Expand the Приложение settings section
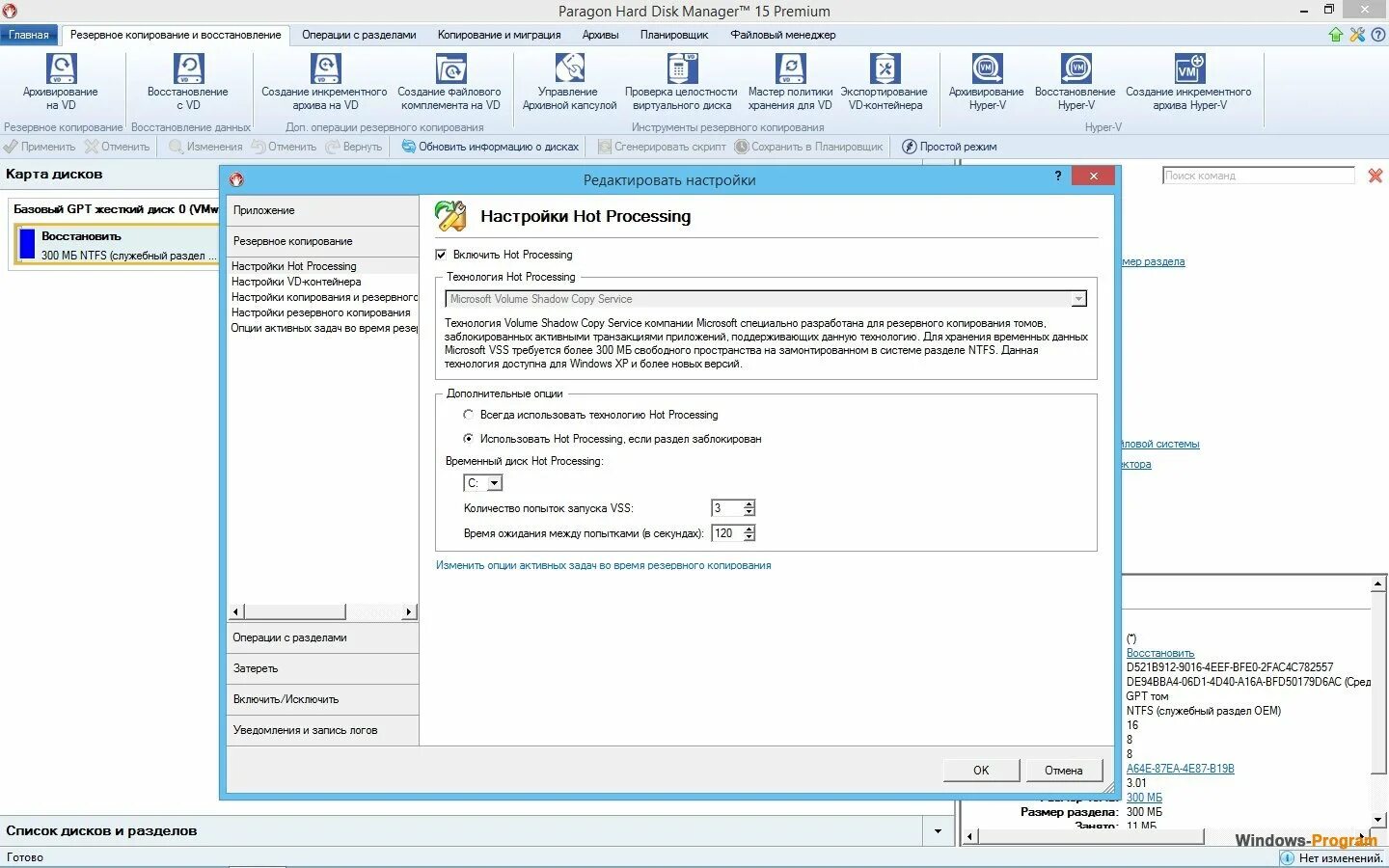Image resolution: width=1389 pixels, height=868 pixels. (323, 210)
